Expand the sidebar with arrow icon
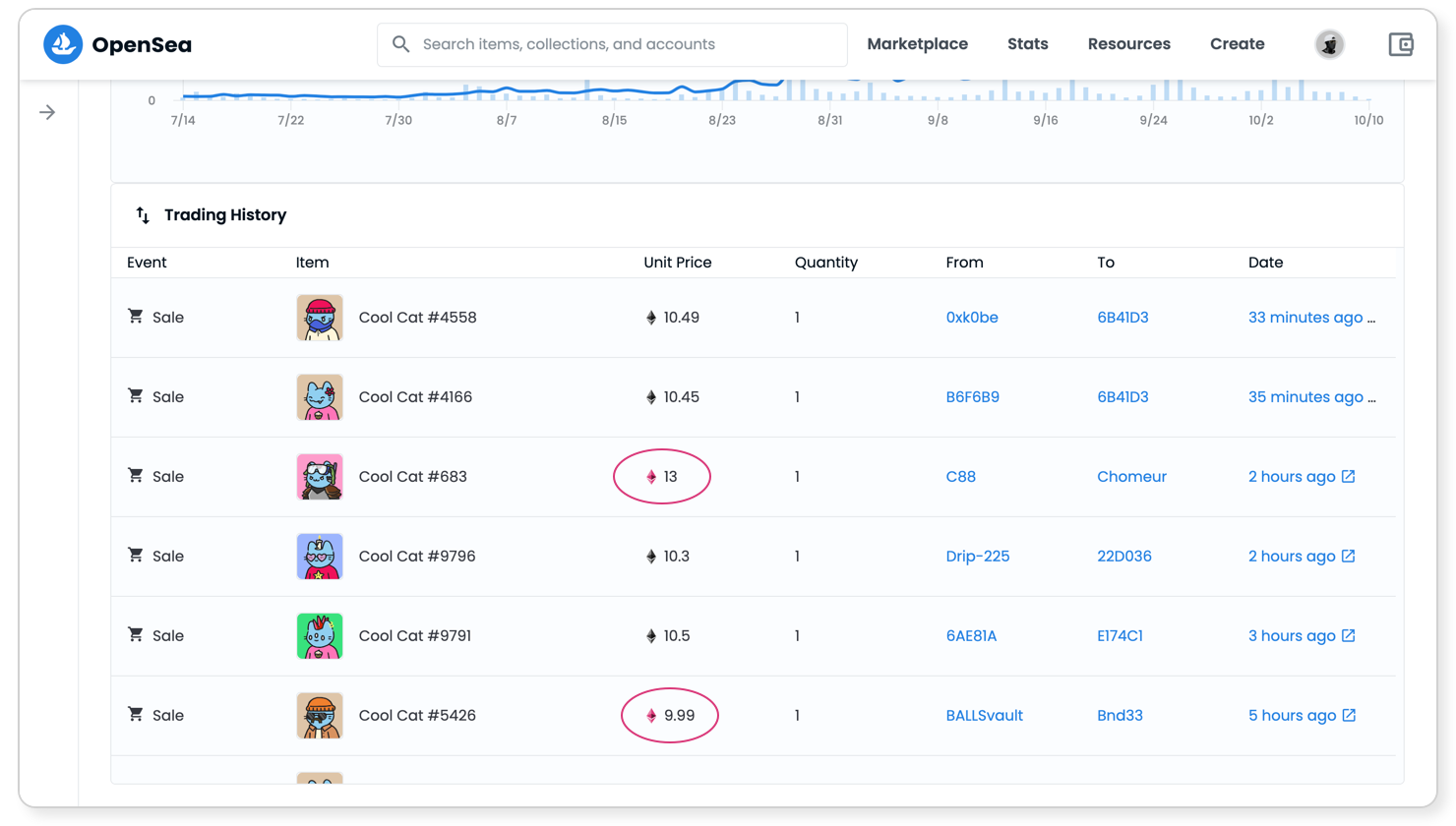The width and height of the screenshot is (1456, 826). coord(47,112)
